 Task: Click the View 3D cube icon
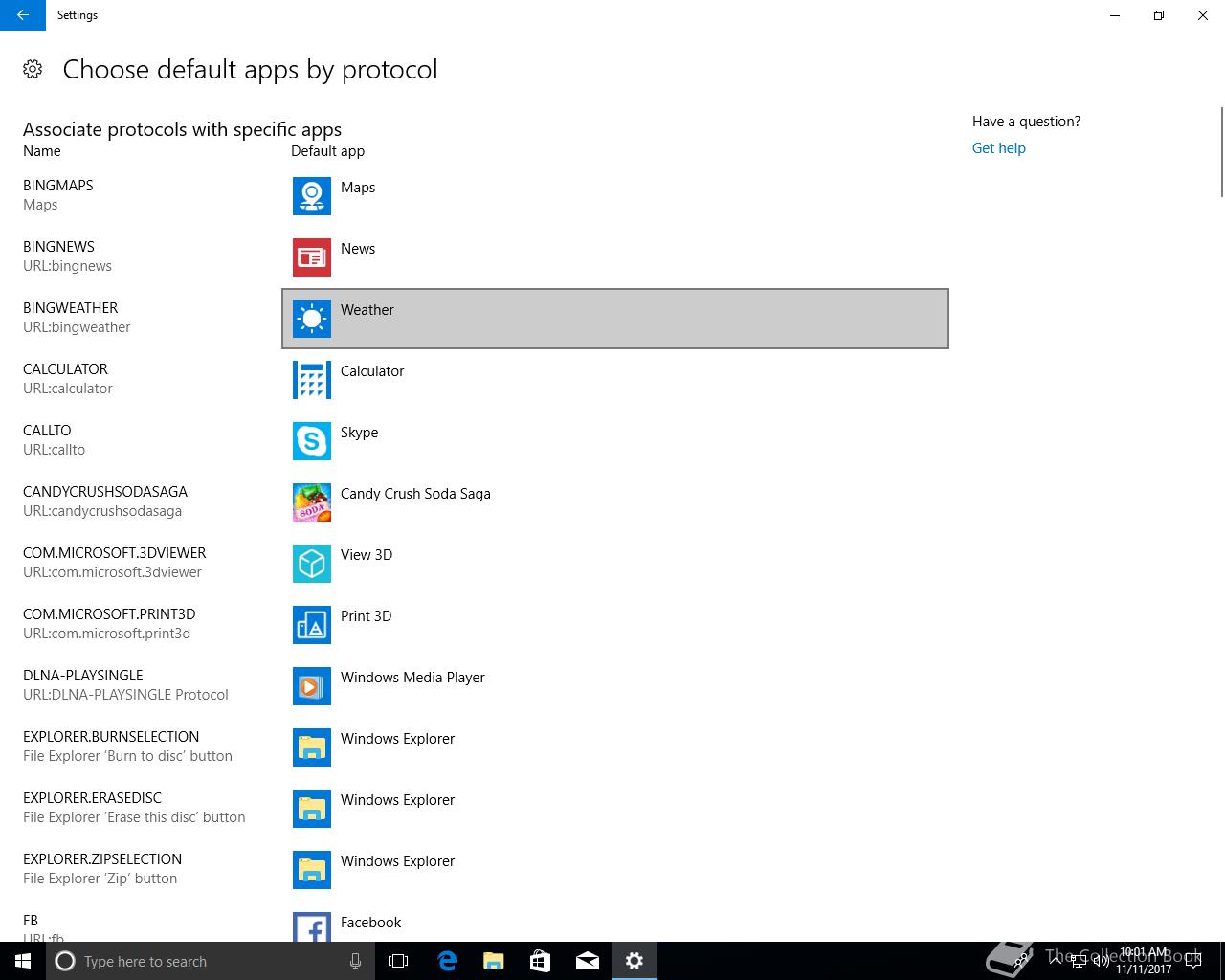click(x=312, y=564)
